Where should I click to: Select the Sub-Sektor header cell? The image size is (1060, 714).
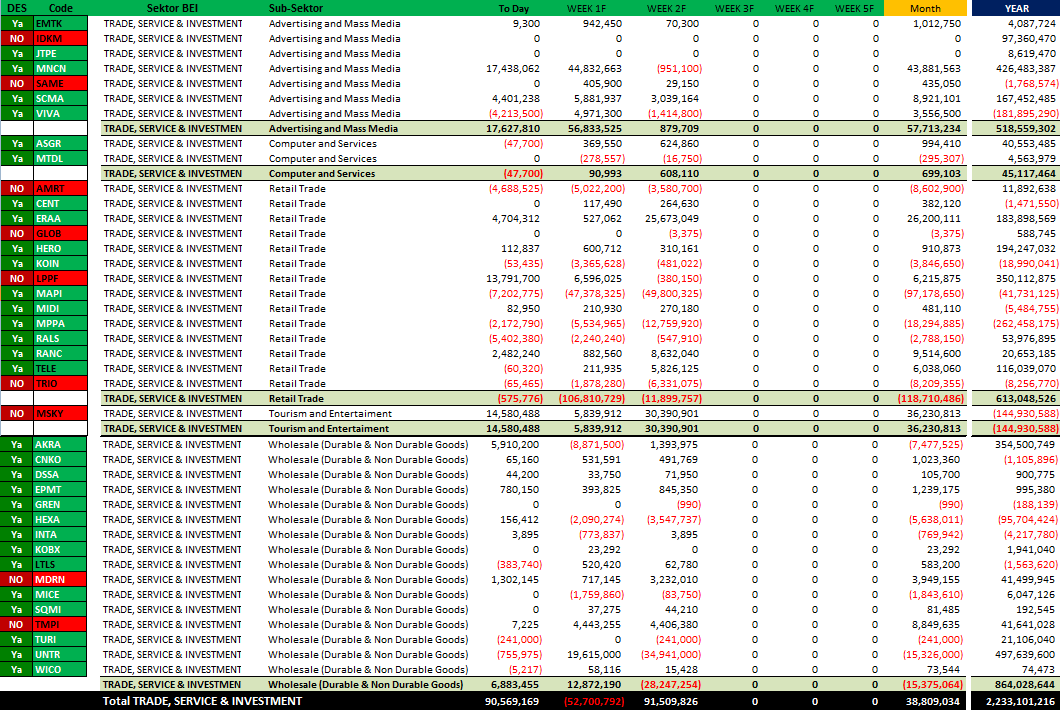pyautogui.click(x=295, y=8)
